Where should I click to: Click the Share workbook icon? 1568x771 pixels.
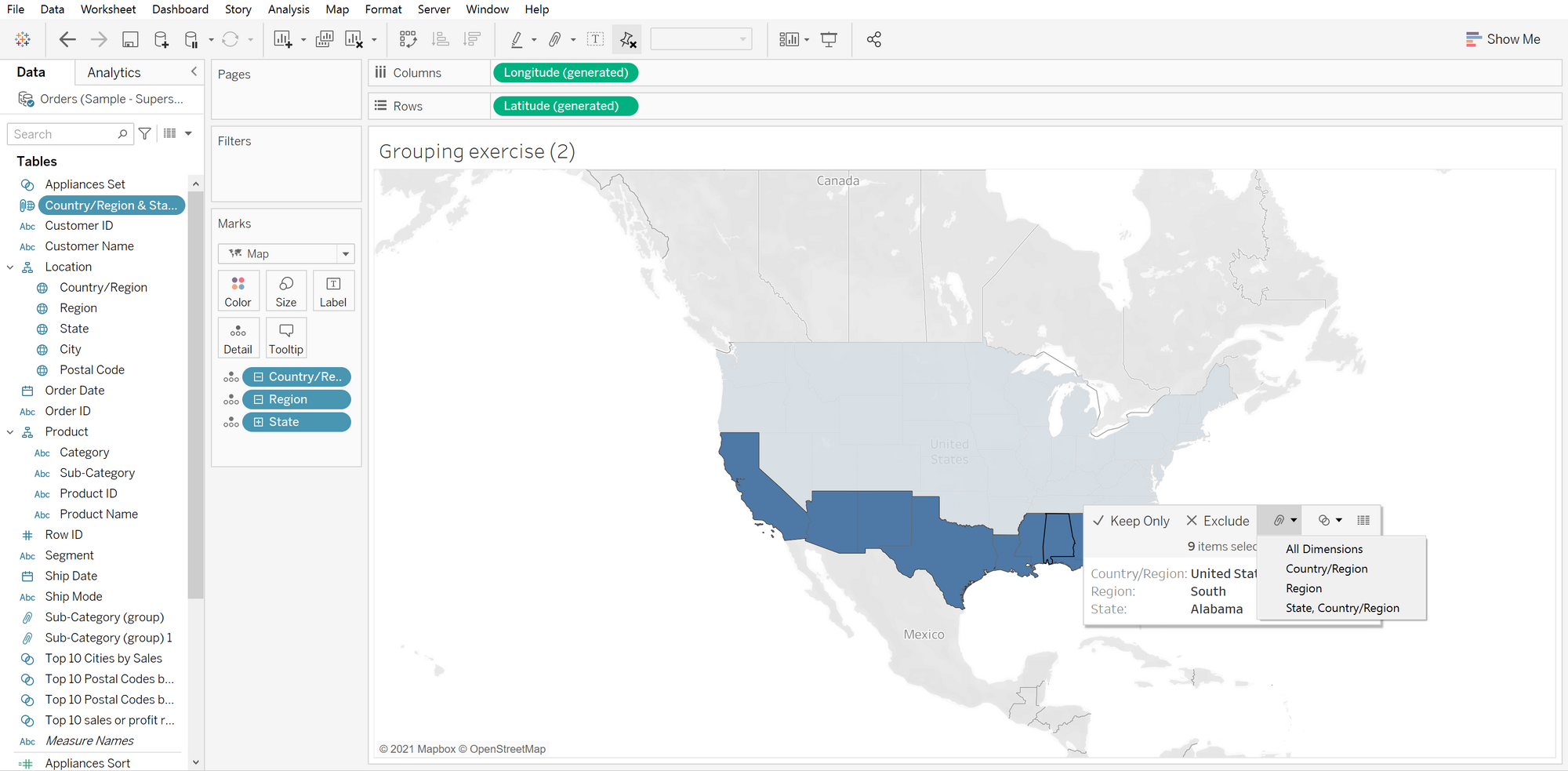874,39
